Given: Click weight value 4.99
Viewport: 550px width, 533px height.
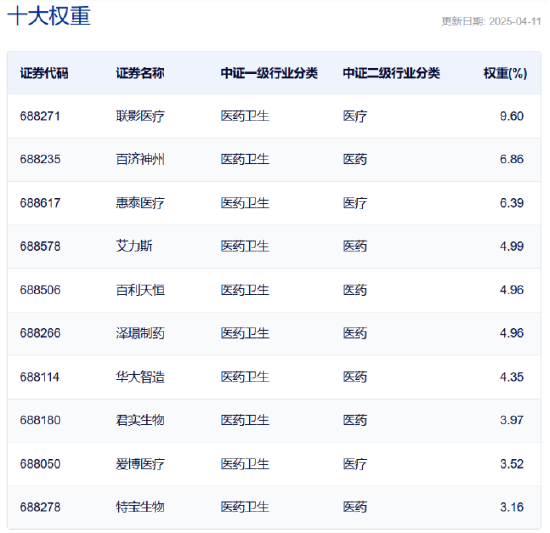Looking at the screenshot, I should click(x=512, y=246).
